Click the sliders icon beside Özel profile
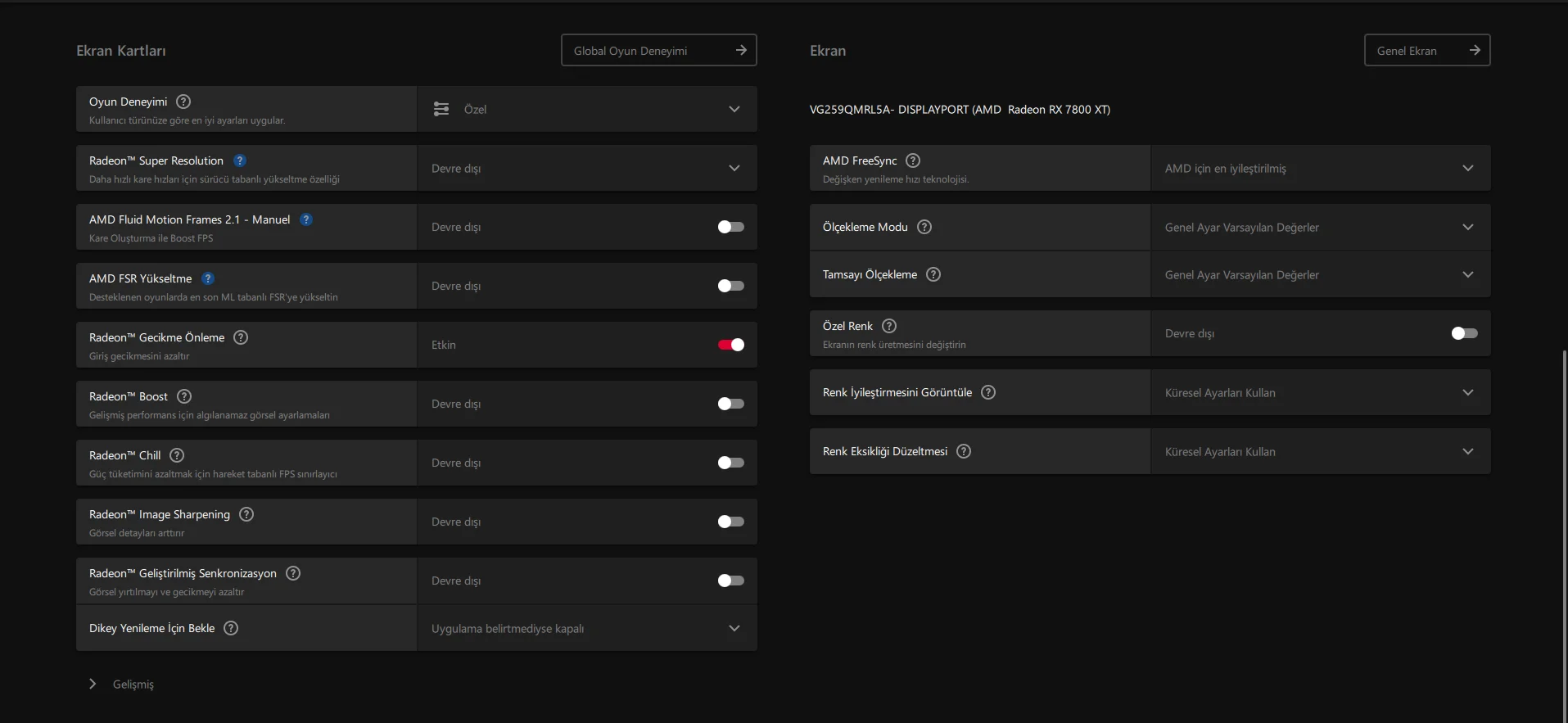Viewport: 1568px width, 723px height. (x=441, y=109)
